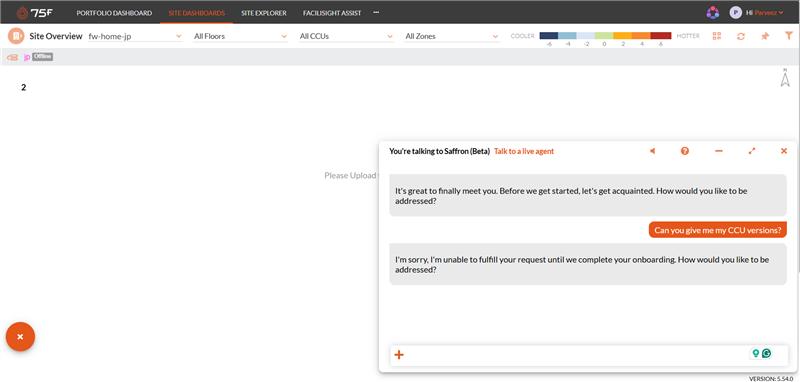Expand the All Floors dropdown

(241, 36)
